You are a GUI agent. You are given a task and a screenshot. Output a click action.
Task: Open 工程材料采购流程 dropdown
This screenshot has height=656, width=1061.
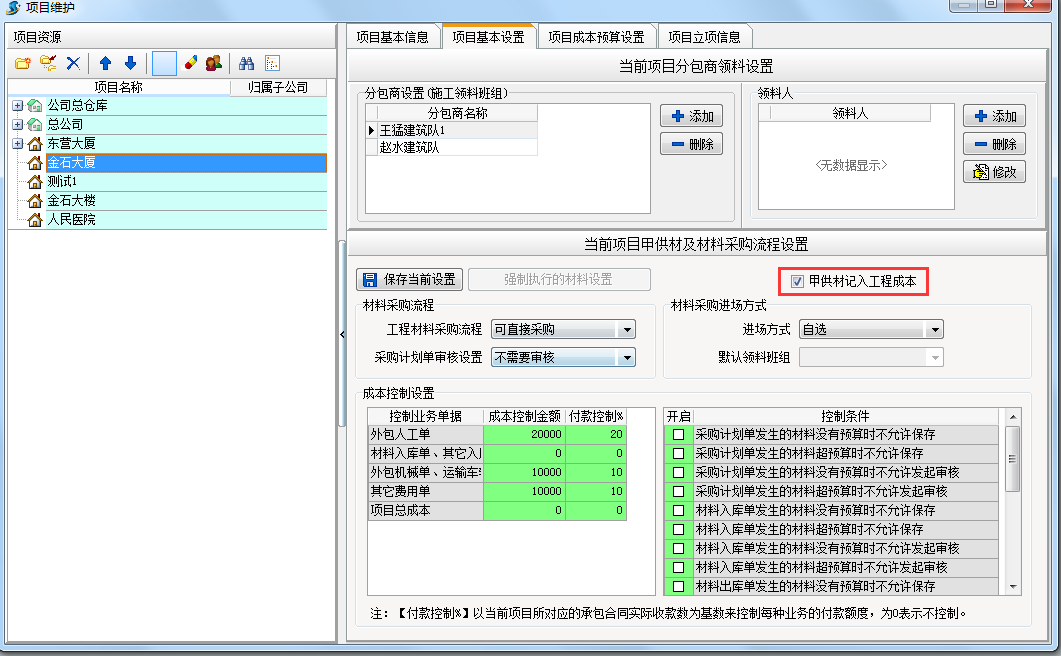(x=626, y=330)
